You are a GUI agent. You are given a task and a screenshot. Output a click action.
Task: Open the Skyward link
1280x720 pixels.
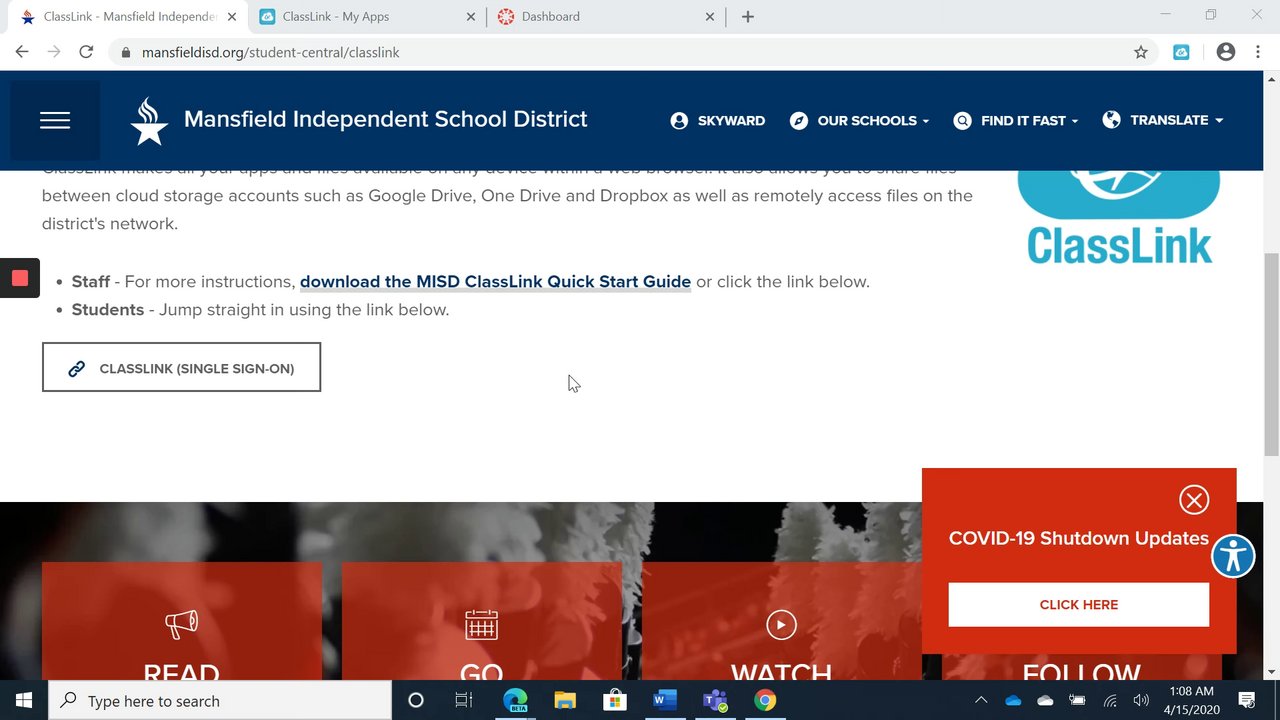point(717,120)
